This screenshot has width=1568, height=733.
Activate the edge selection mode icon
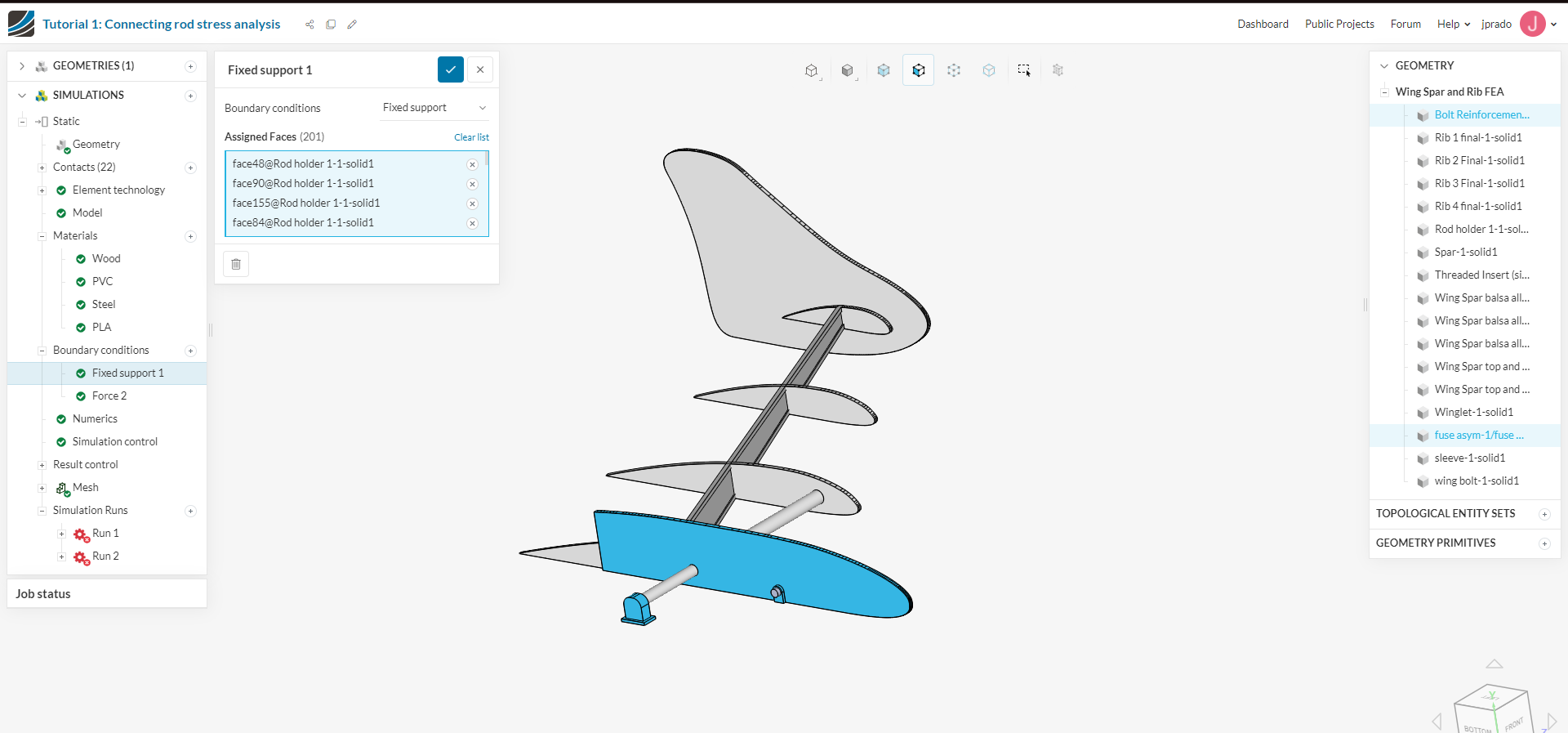tap(989, 71)
